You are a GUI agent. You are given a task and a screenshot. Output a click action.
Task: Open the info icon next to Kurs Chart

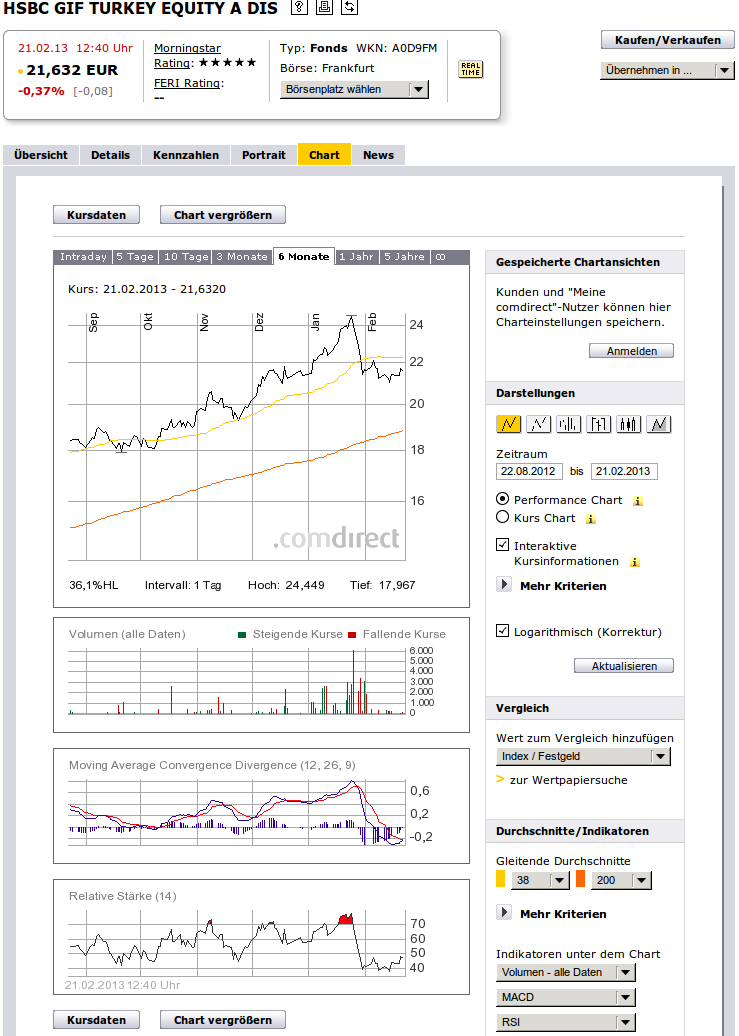(x=591, y=519)
